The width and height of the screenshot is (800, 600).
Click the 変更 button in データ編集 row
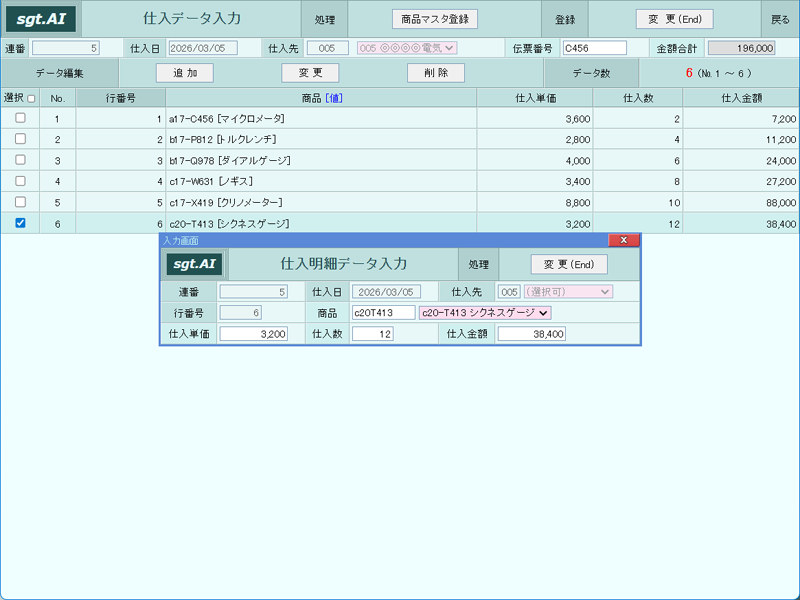pyautogui.click(x=310, y=73)
